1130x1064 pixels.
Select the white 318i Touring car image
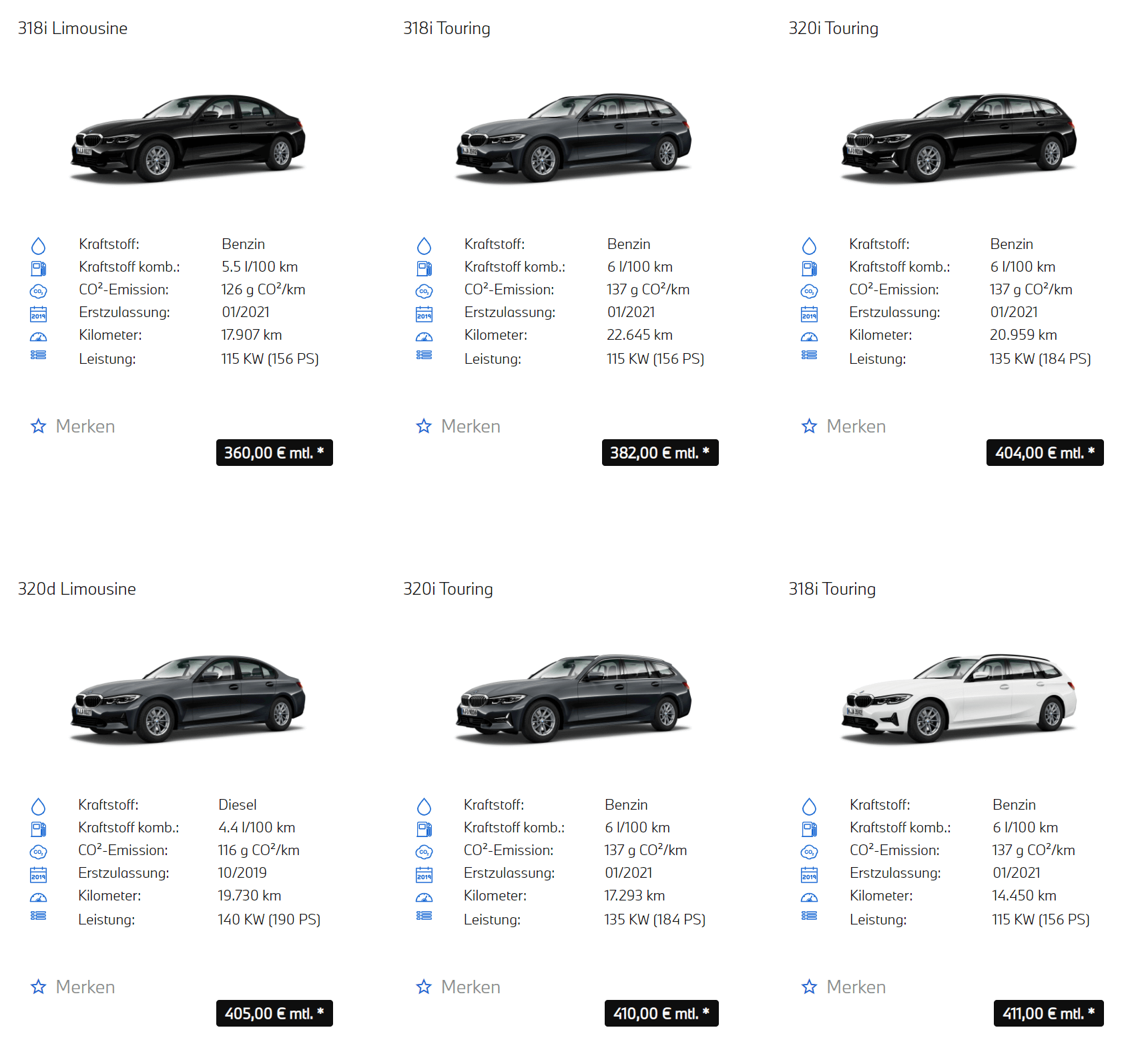pos(958,699)
